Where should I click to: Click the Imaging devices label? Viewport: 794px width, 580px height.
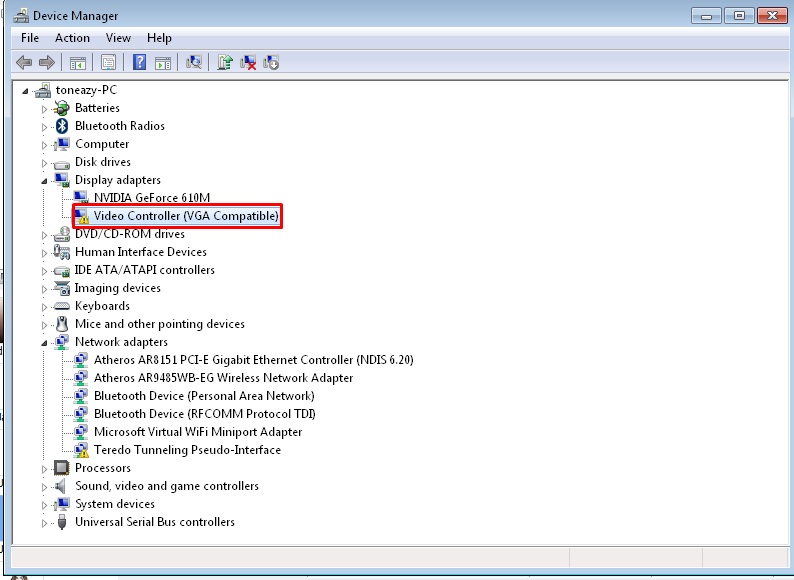pos(117,288)
